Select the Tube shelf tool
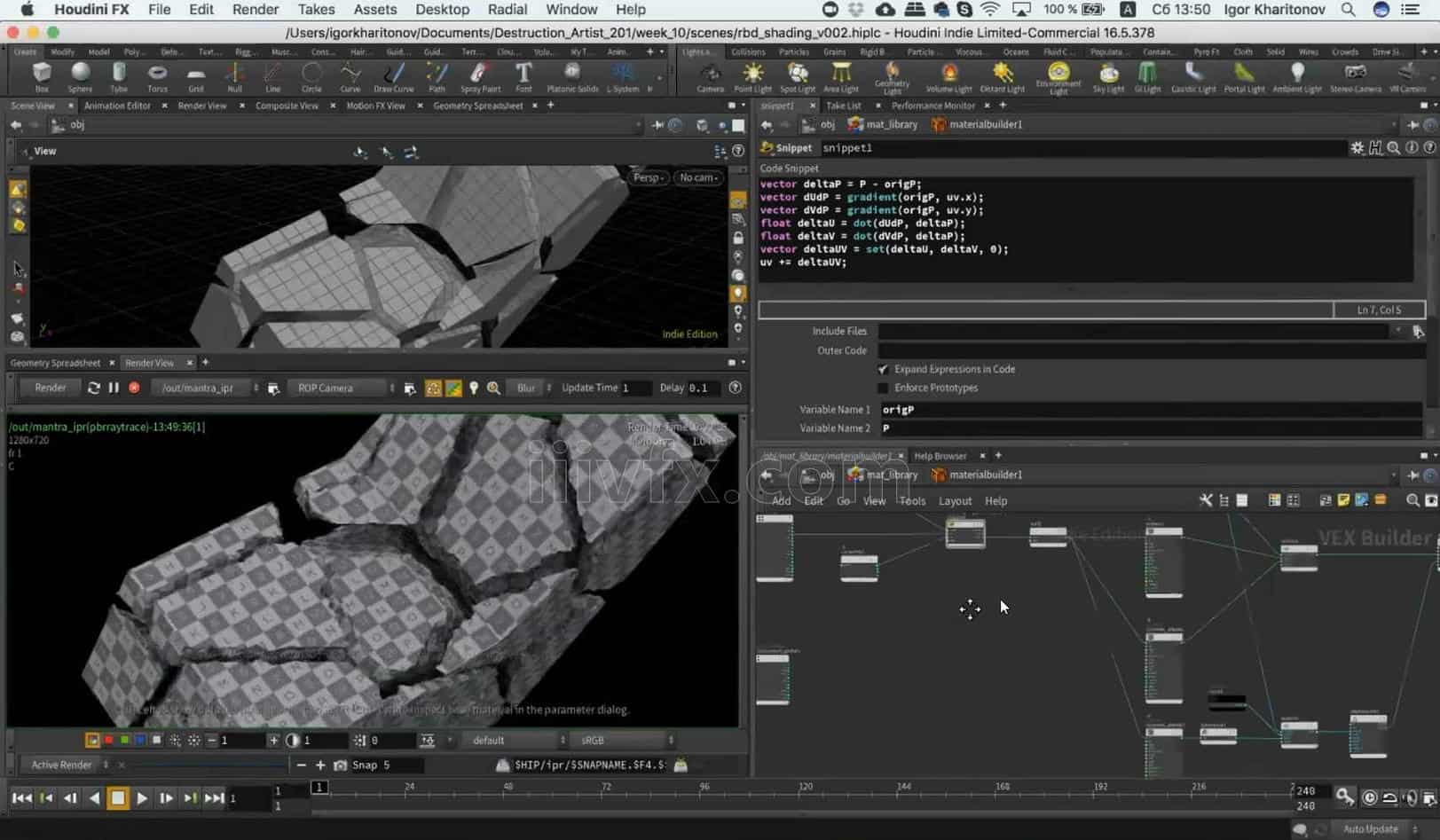 pos(119,77)
